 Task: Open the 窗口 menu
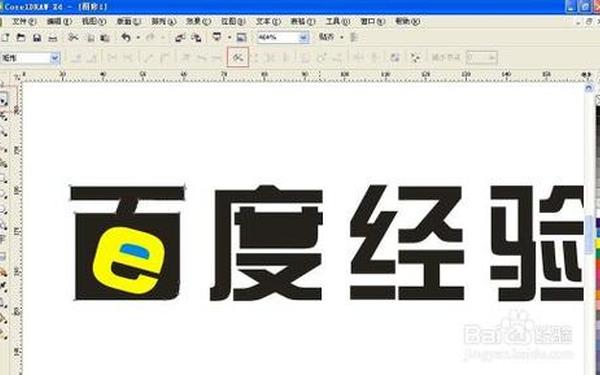point(372,21)
